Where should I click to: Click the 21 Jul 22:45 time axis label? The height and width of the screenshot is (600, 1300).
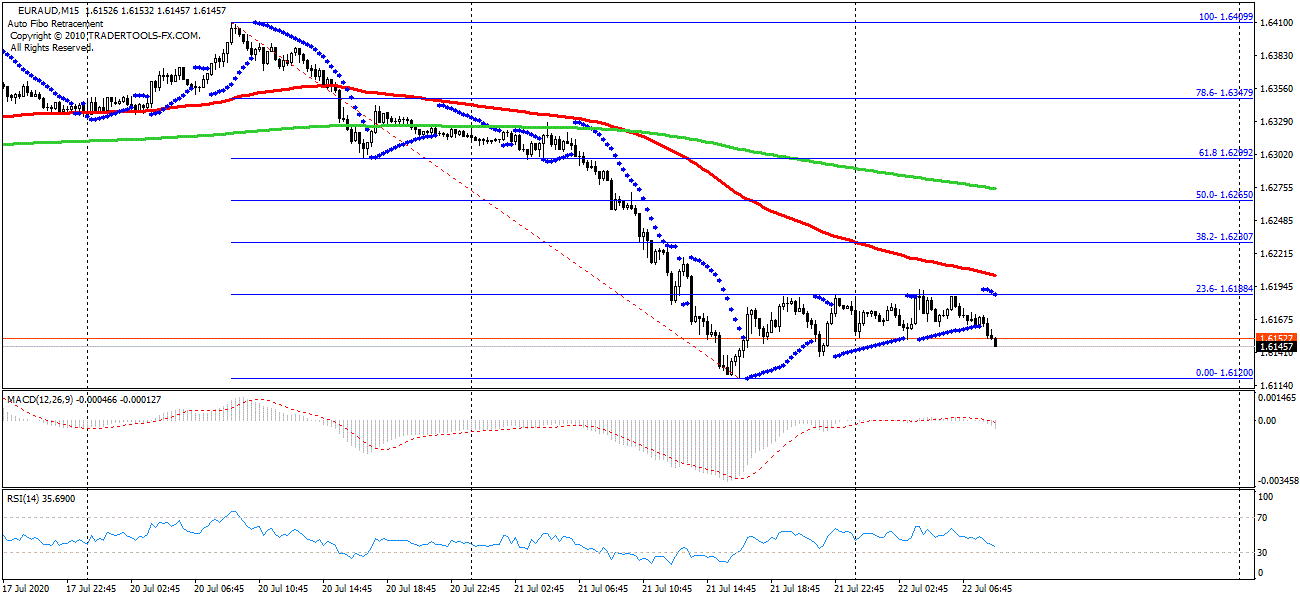click(860, 588)
